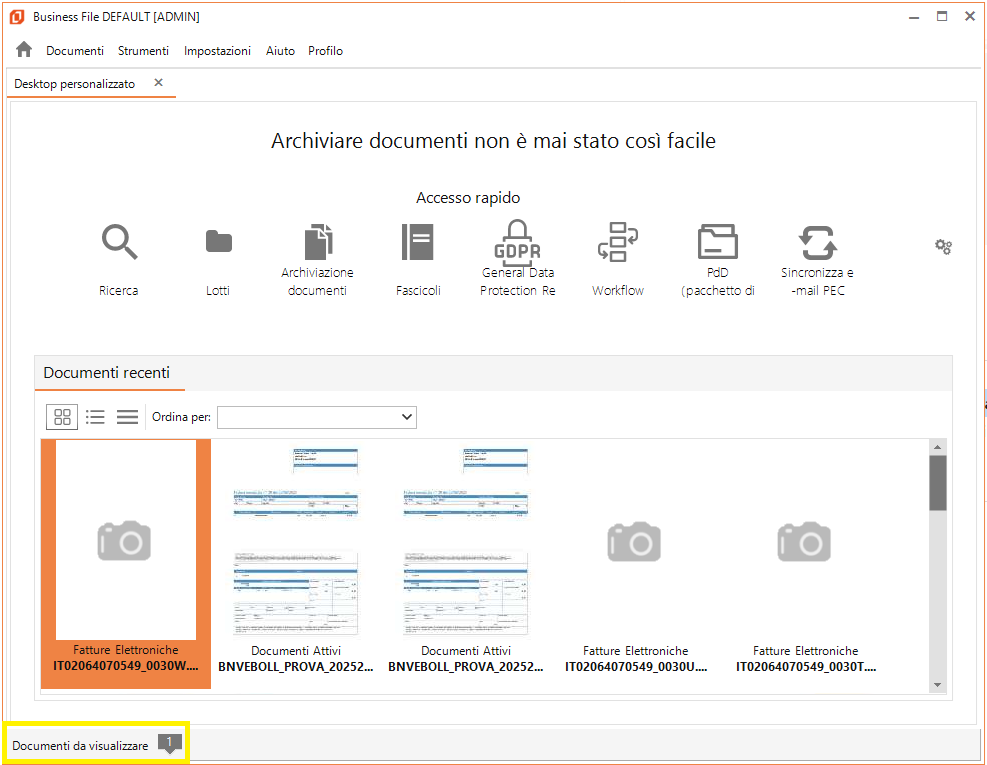The width and height of the screenshot is (987, 765).
Task: Close the Desktop personalizzato tab
Action: pyautogui.click(x=158, y=83)
